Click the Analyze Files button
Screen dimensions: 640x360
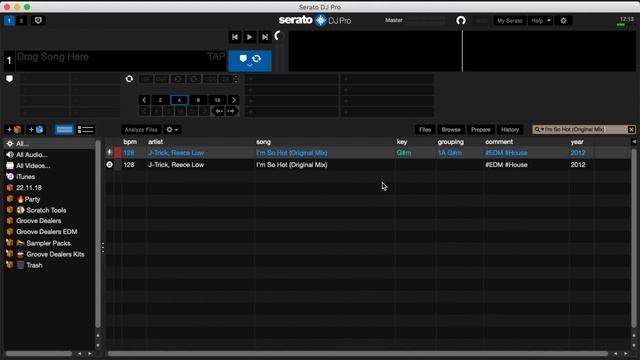coord(141,130)
